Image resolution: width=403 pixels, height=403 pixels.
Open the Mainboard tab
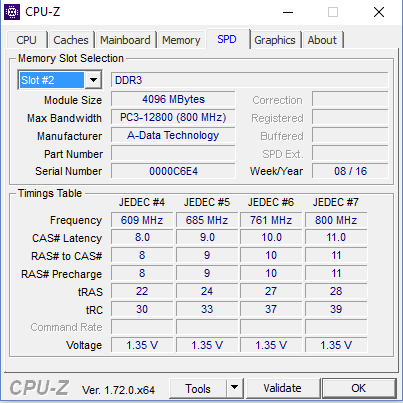125,40
